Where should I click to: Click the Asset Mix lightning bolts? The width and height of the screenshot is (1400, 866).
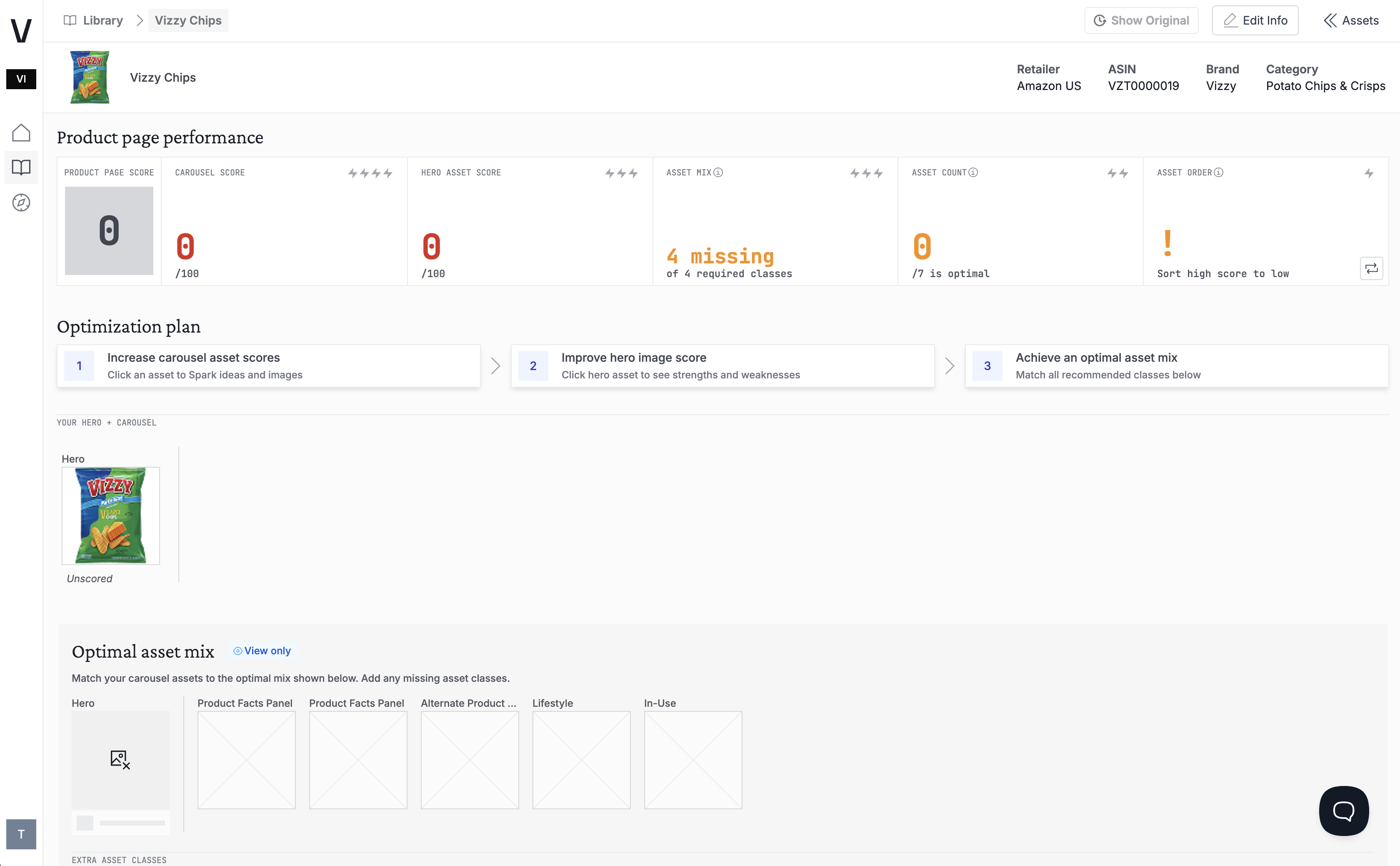(x=866, y=173)
